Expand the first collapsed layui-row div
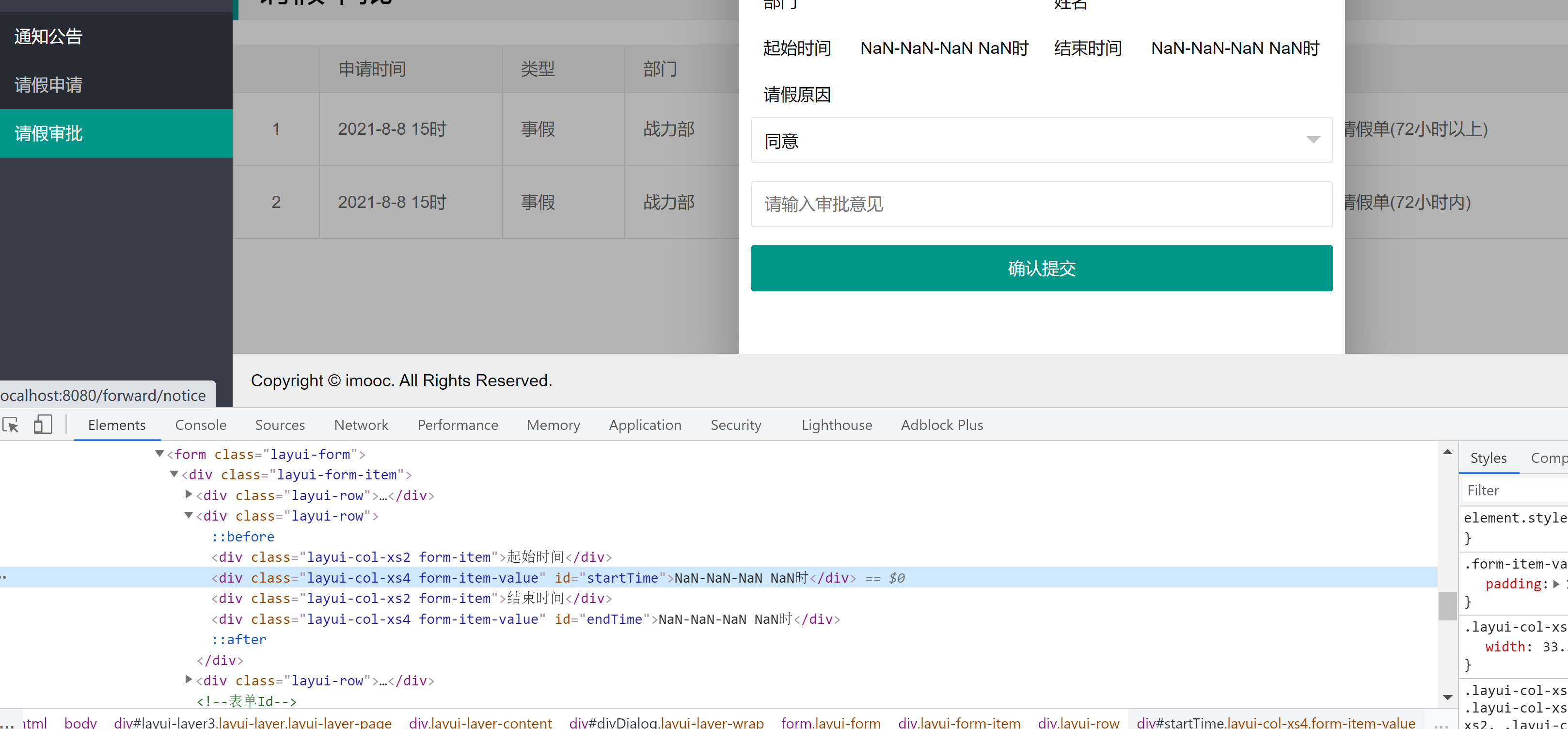1568x729 pixels. point(189,495)
